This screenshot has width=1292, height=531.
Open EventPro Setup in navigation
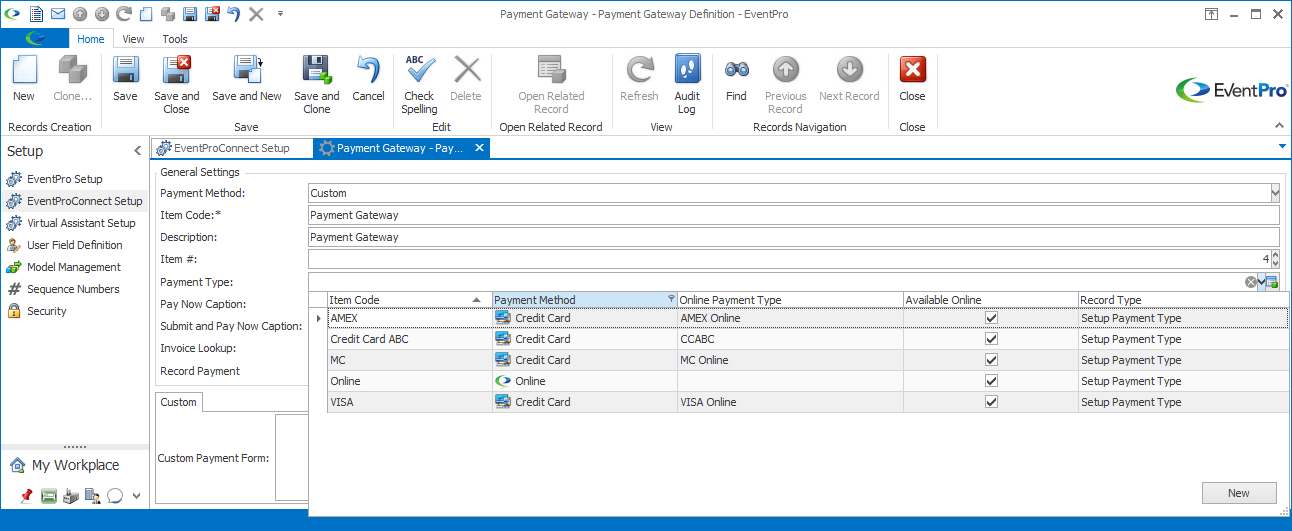(x=65, y=179)
